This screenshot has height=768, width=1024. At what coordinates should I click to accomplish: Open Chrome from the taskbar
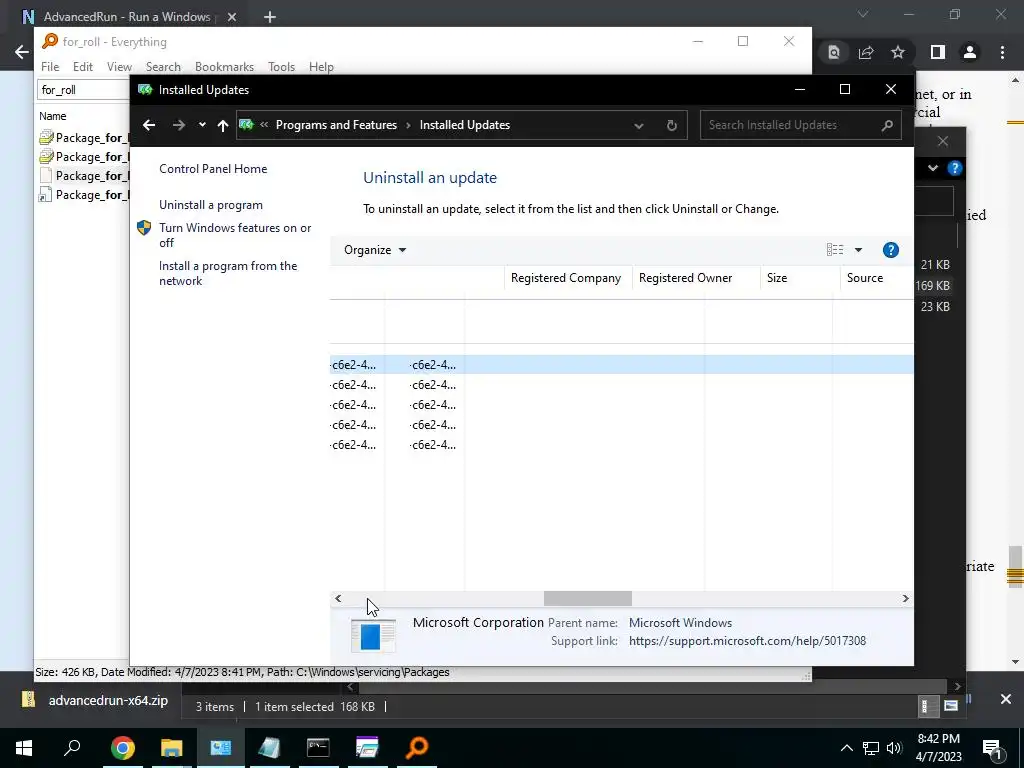[x=122, y=748]
